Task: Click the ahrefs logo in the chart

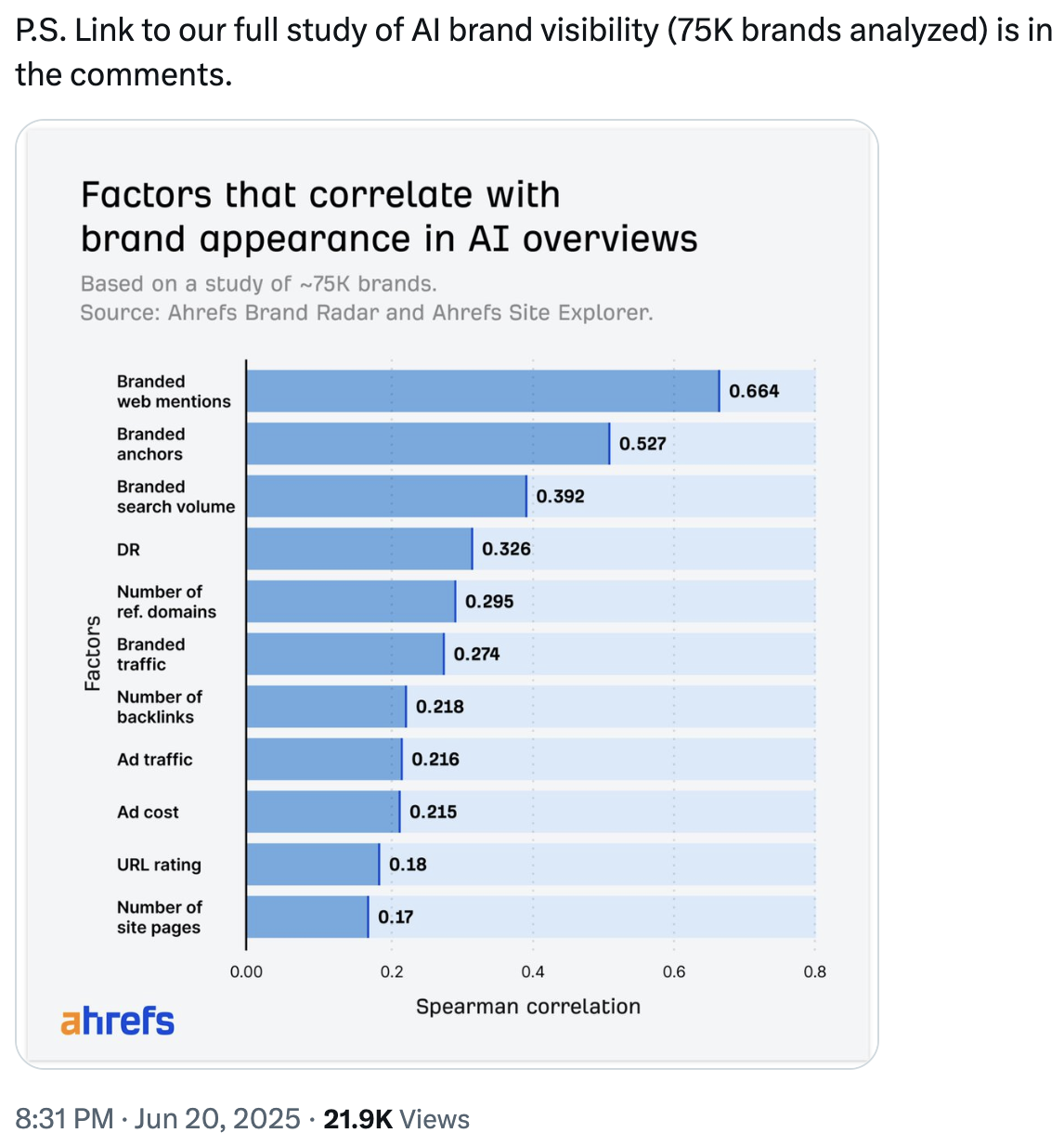Action: coord(118,1021)
